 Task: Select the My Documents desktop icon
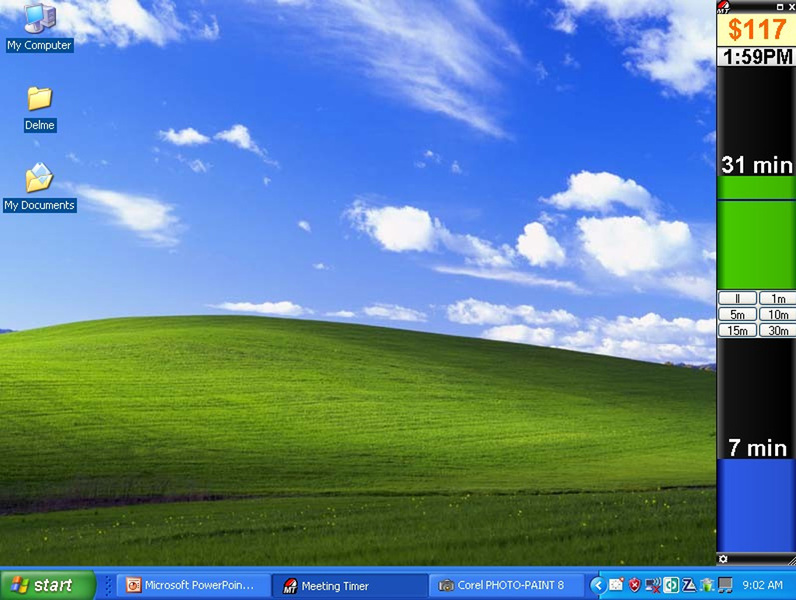click(x=40, y=187)
